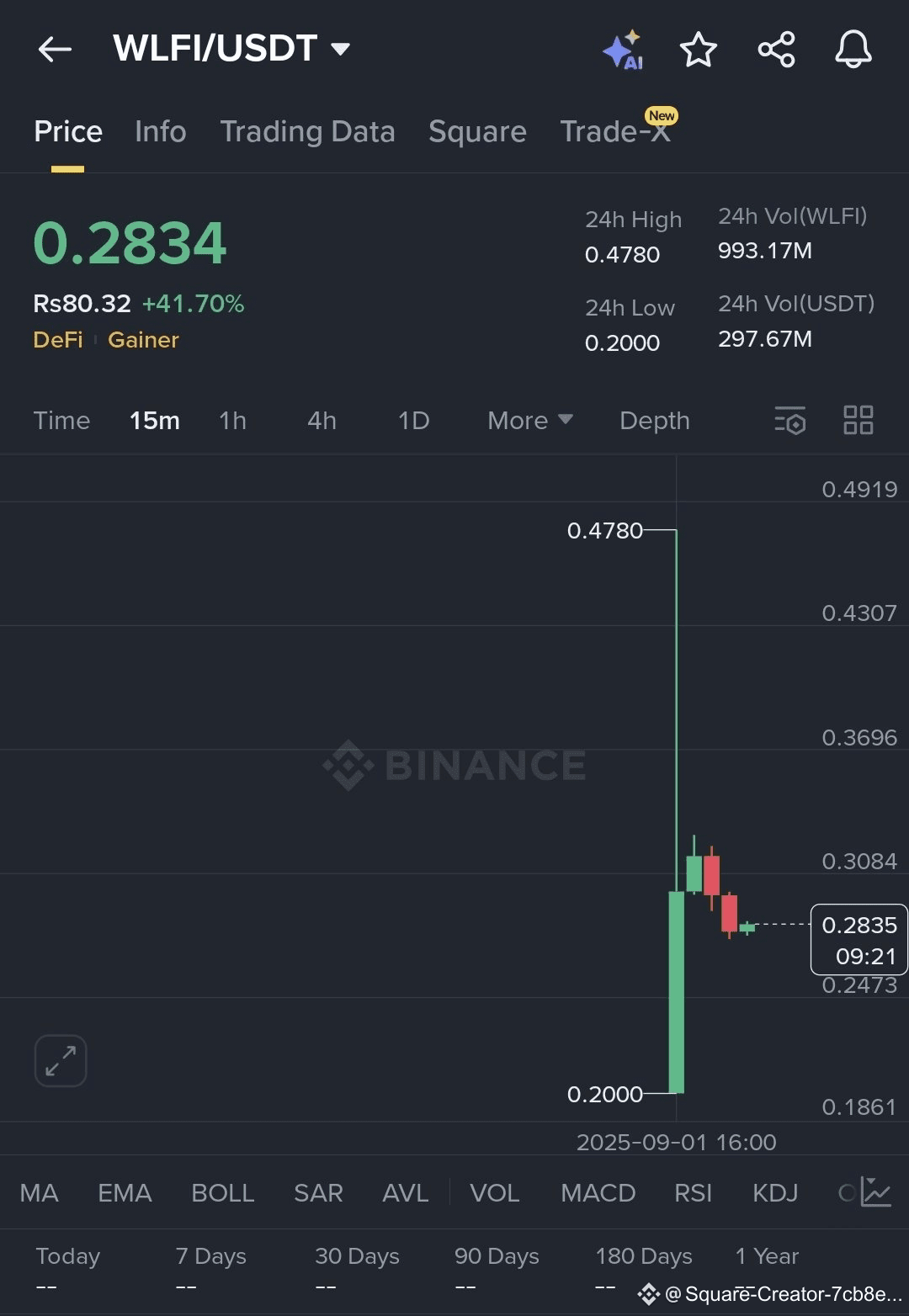Switch to the Trading Data tab
The width and height of the screenshot is (909, 1316).
(307, 132)
